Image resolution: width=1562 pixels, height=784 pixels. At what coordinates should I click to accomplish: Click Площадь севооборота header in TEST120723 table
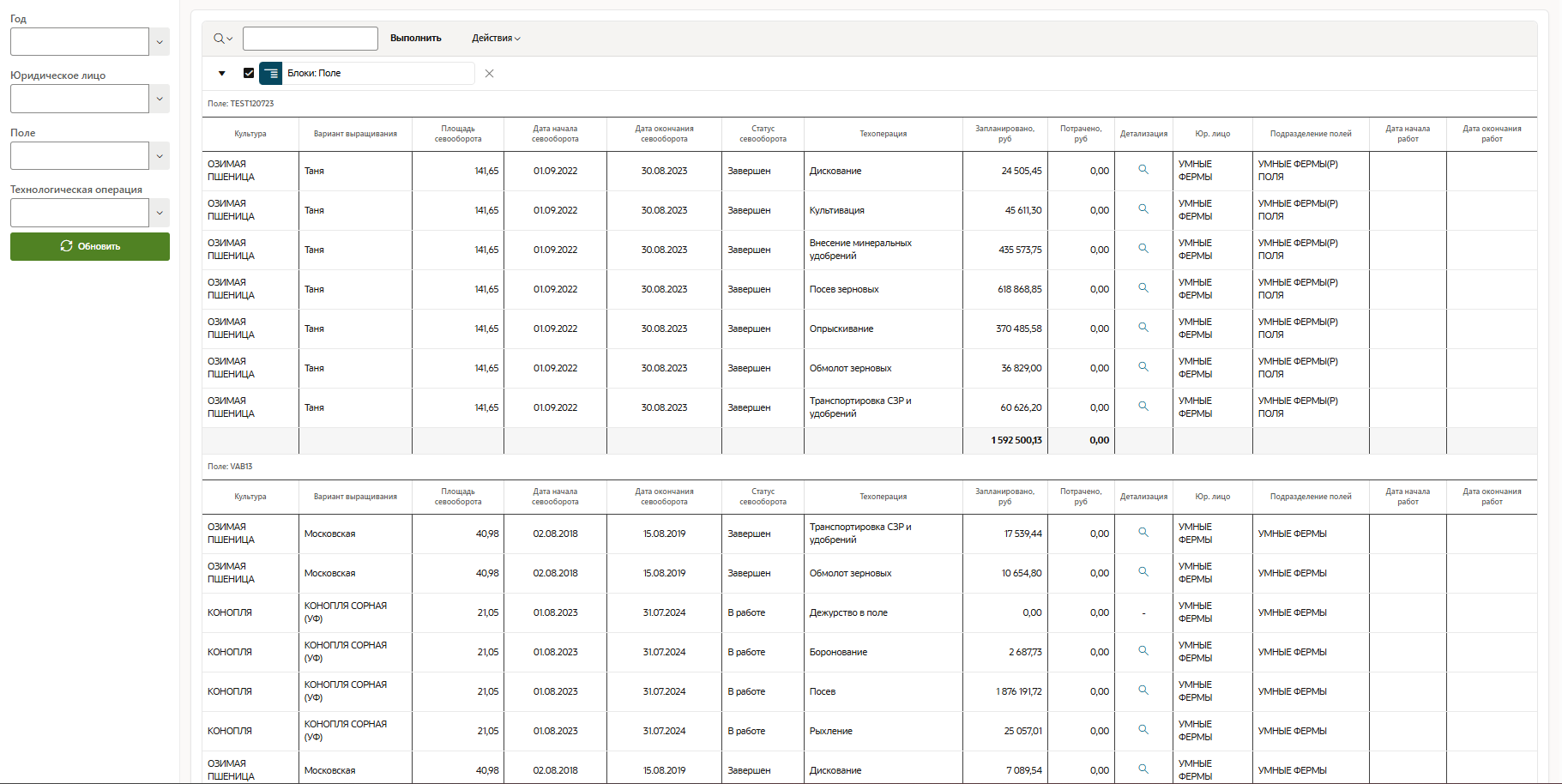(x=458, y=134)
